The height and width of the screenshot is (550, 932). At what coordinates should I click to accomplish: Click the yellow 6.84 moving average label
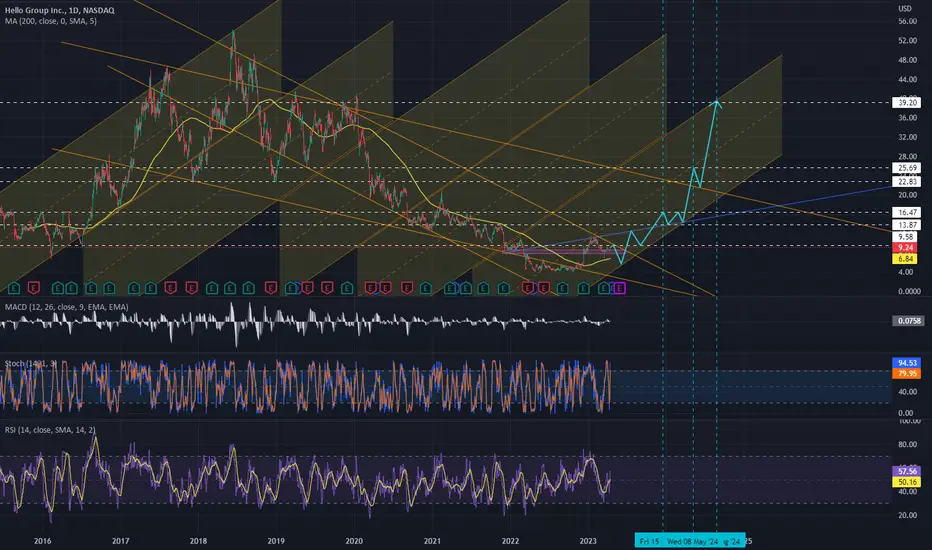tap(905, 259)
